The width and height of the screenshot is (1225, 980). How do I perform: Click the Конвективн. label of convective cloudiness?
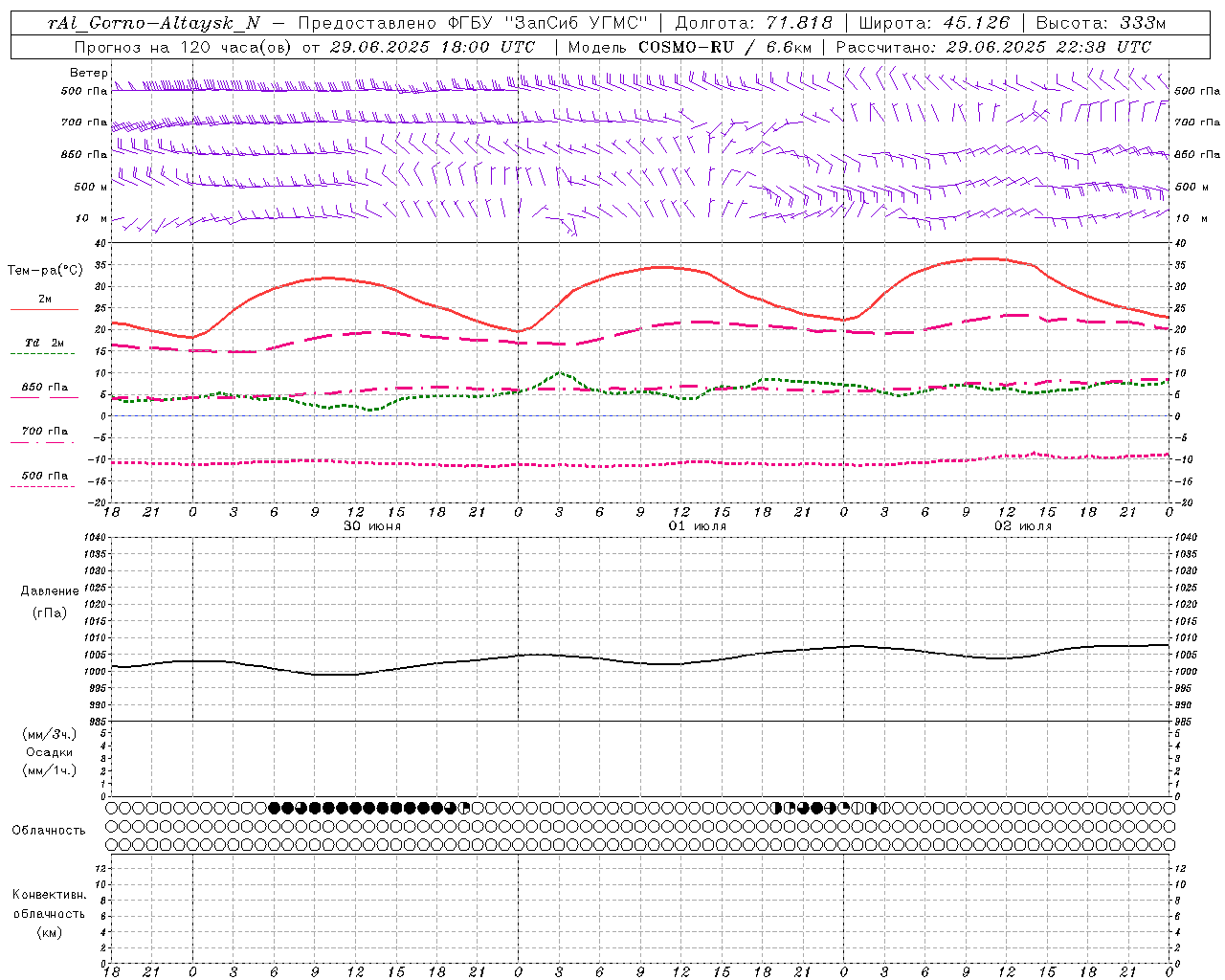point(49,895)
